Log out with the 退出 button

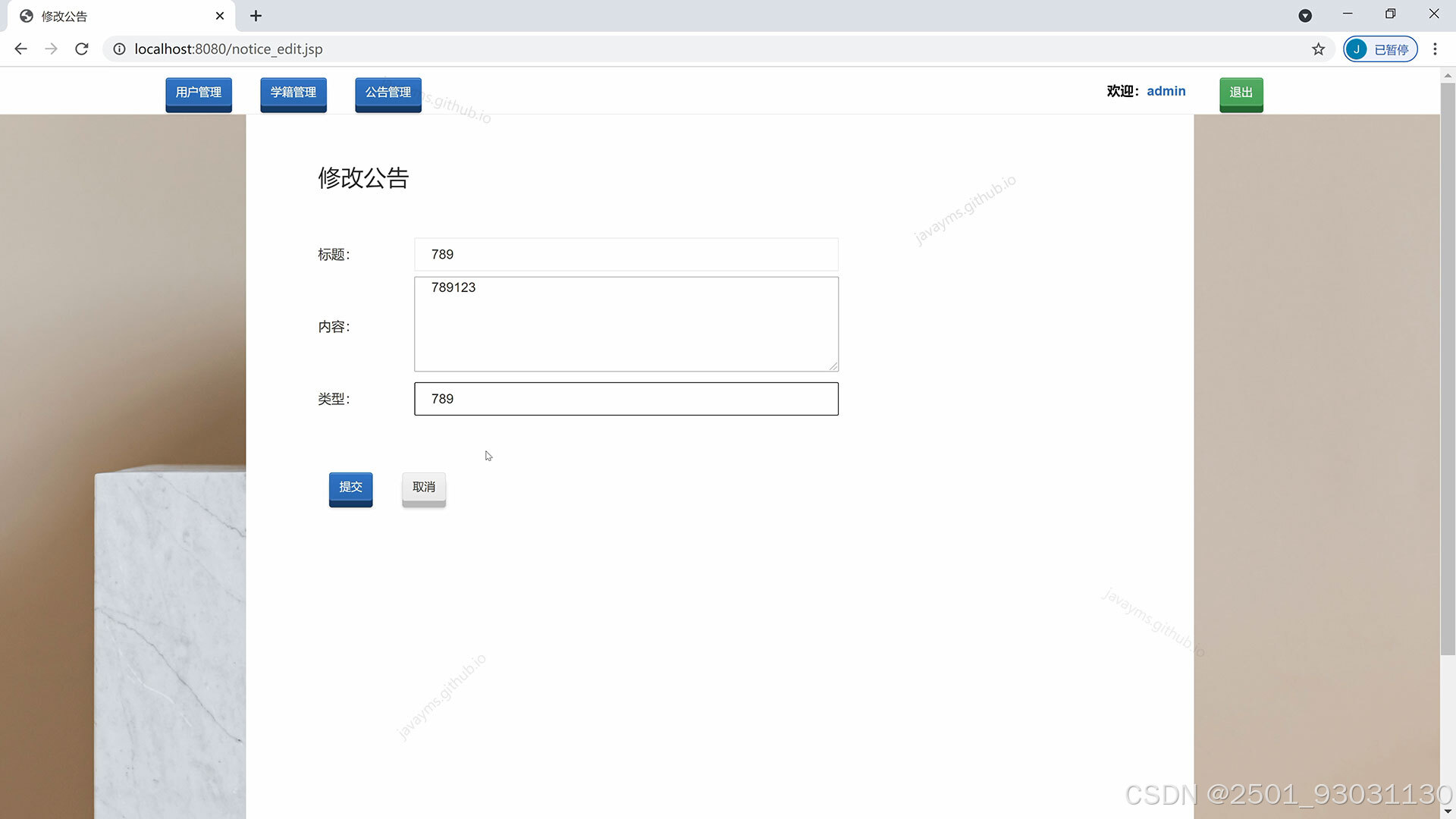point(1241,94)
